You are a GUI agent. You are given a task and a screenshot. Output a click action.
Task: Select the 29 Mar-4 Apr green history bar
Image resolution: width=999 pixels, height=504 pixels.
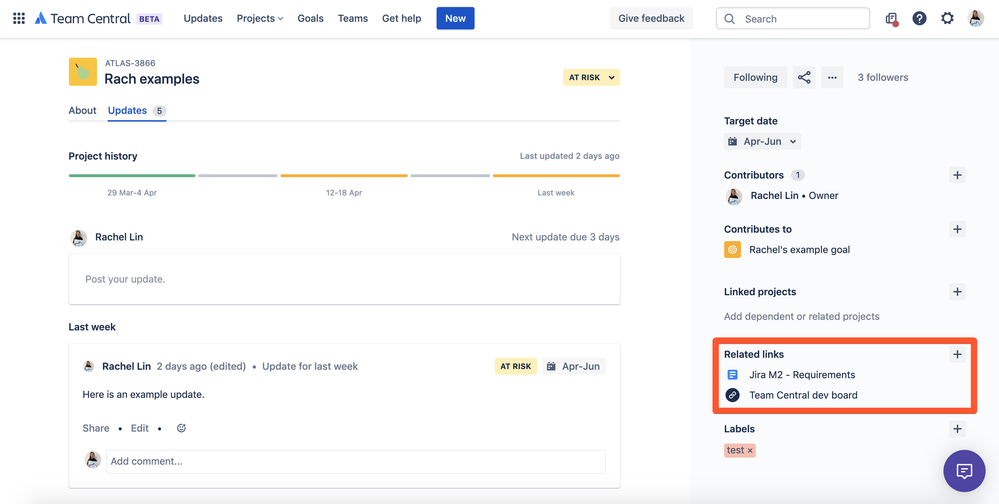tap(132, 176)
